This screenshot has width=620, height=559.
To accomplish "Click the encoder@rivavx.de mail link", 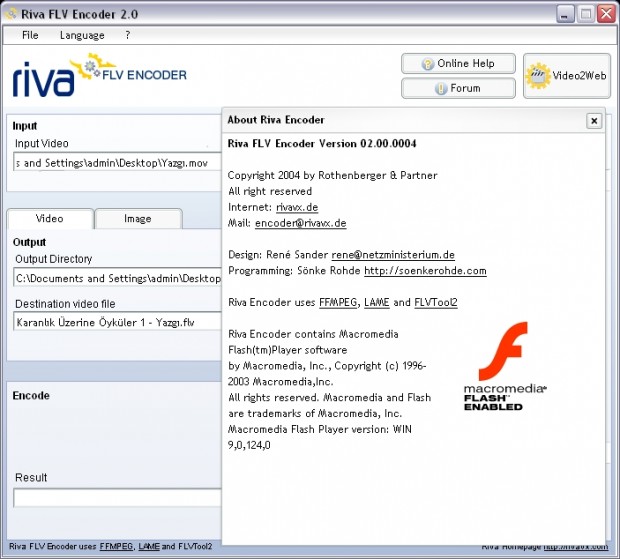I will coord(301,223).
